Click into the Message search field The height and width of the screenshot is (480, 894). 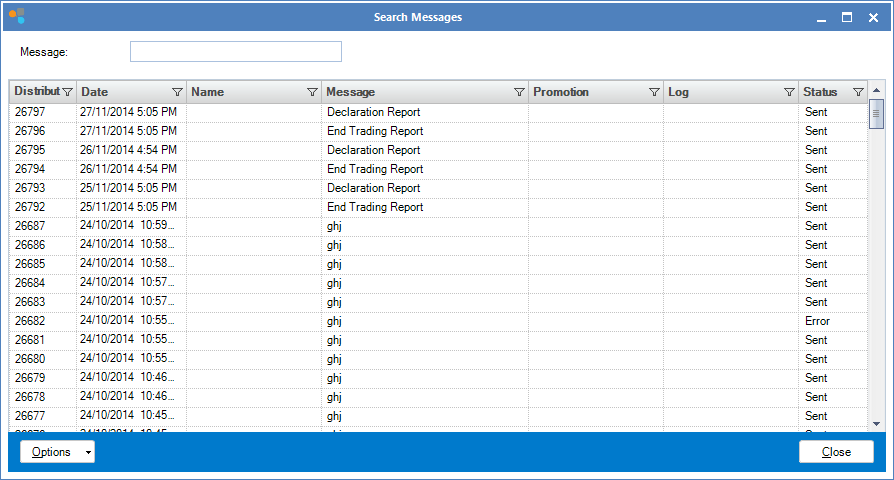[235, 52]
